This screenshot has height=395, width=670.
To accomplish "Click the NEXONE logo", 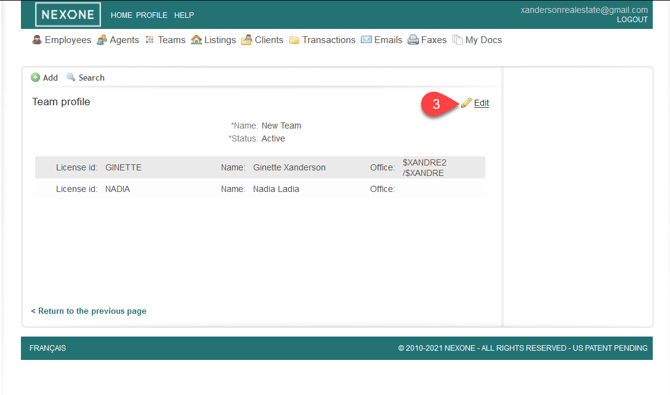I will [68, 15].
